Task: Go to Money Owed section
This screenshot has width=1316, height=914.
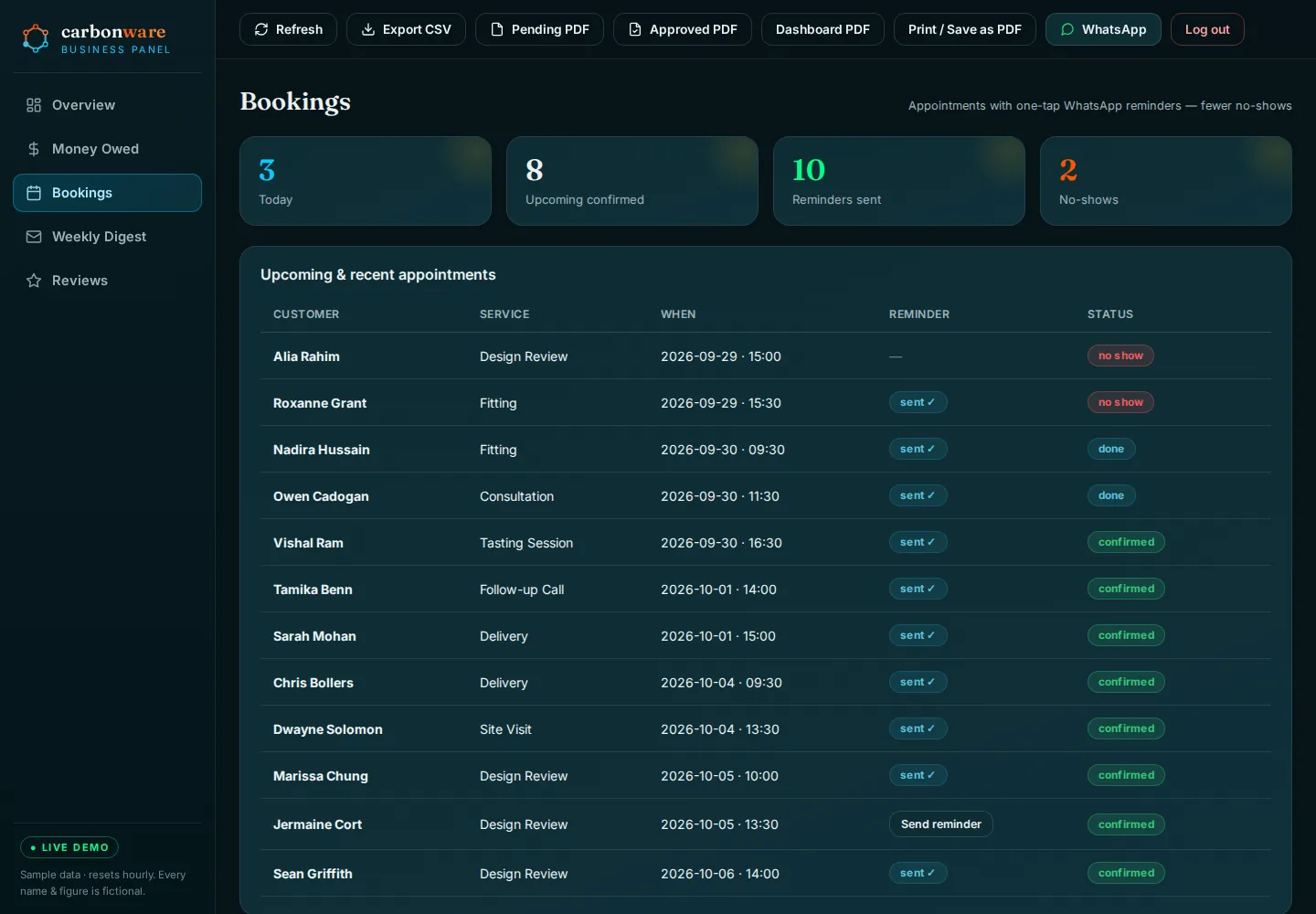Action: coord(108,149)
